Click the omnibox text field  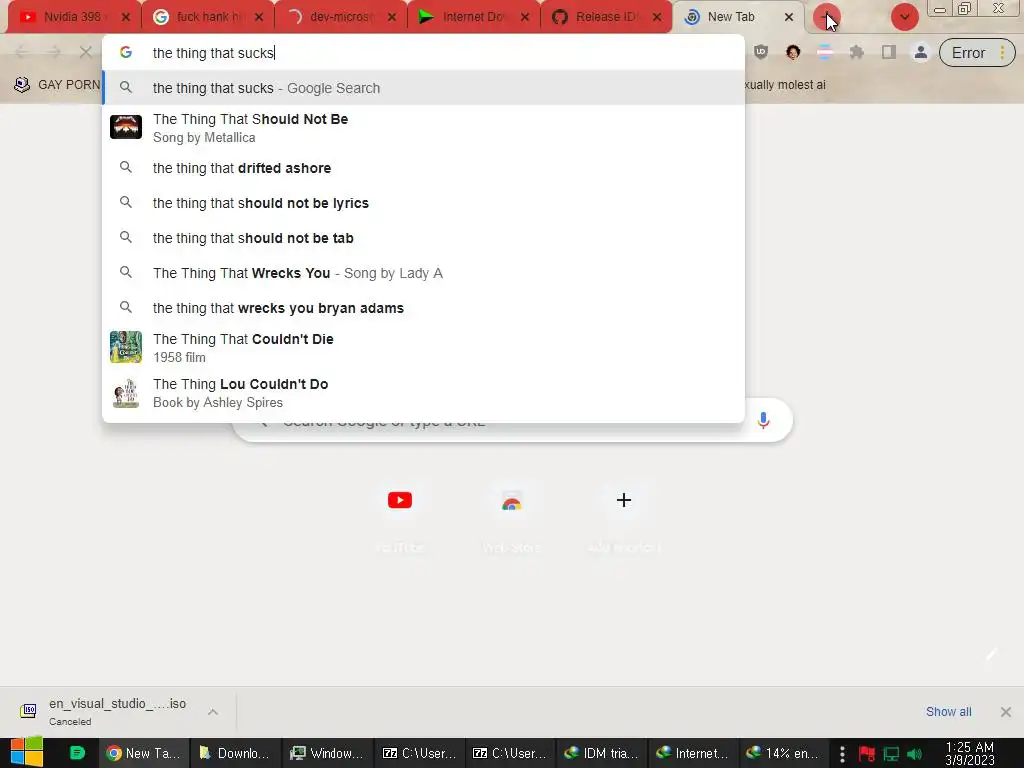(423, 53)
